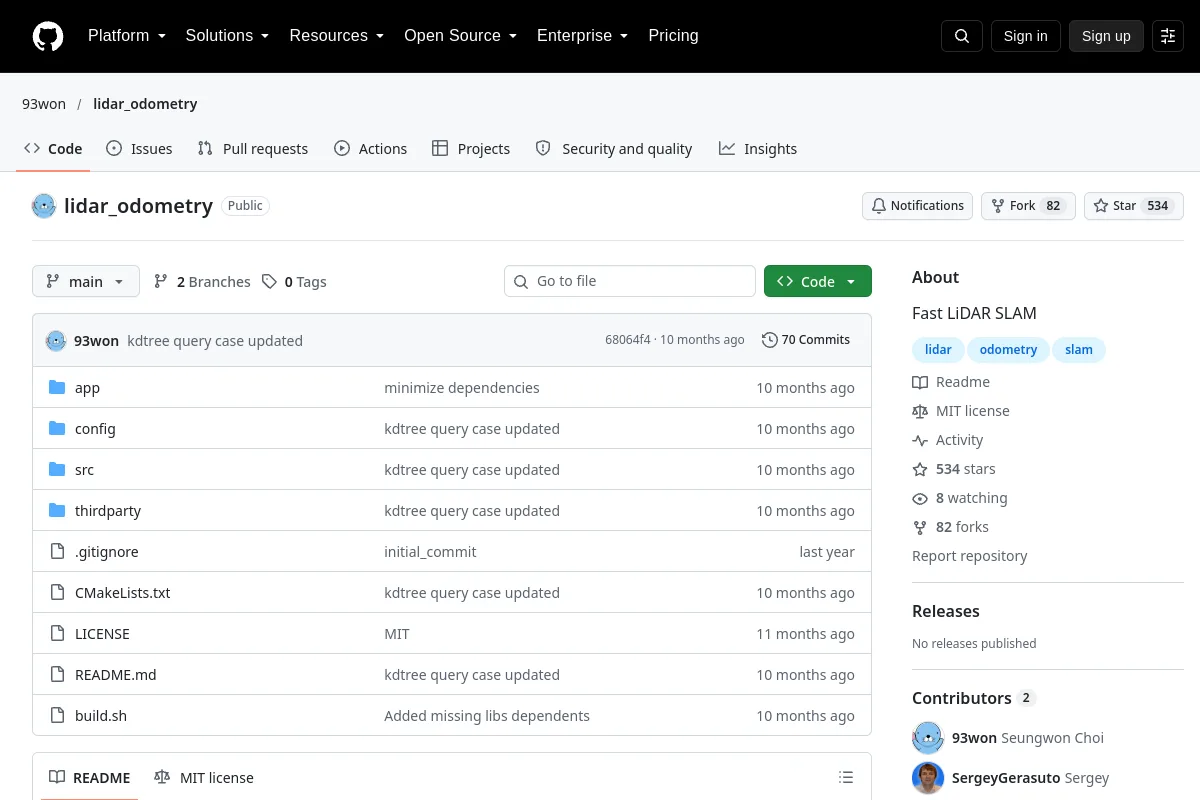The width and height of the screenshot is (1200, 800).
Task: Open the thirdparty folder icon
Action: tap(57, 511)
